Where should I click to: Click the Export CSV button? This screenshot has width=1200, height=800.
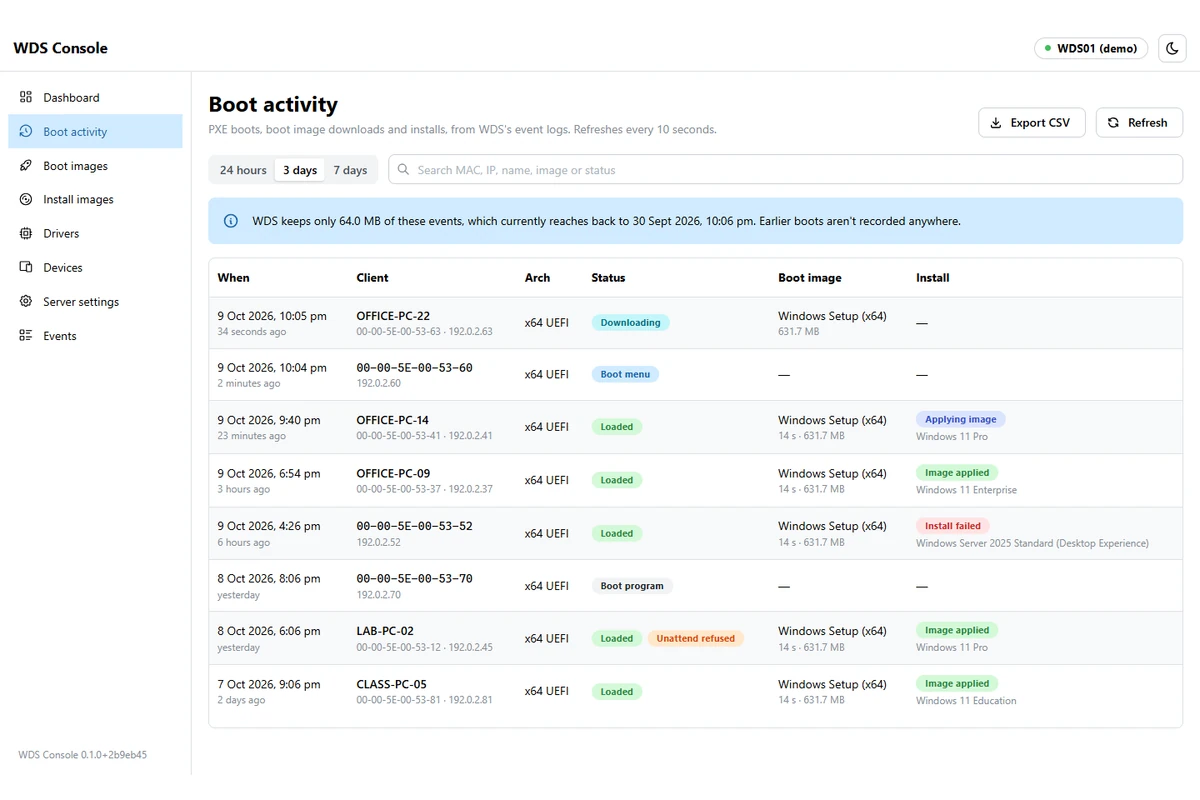pos(1032,123)
